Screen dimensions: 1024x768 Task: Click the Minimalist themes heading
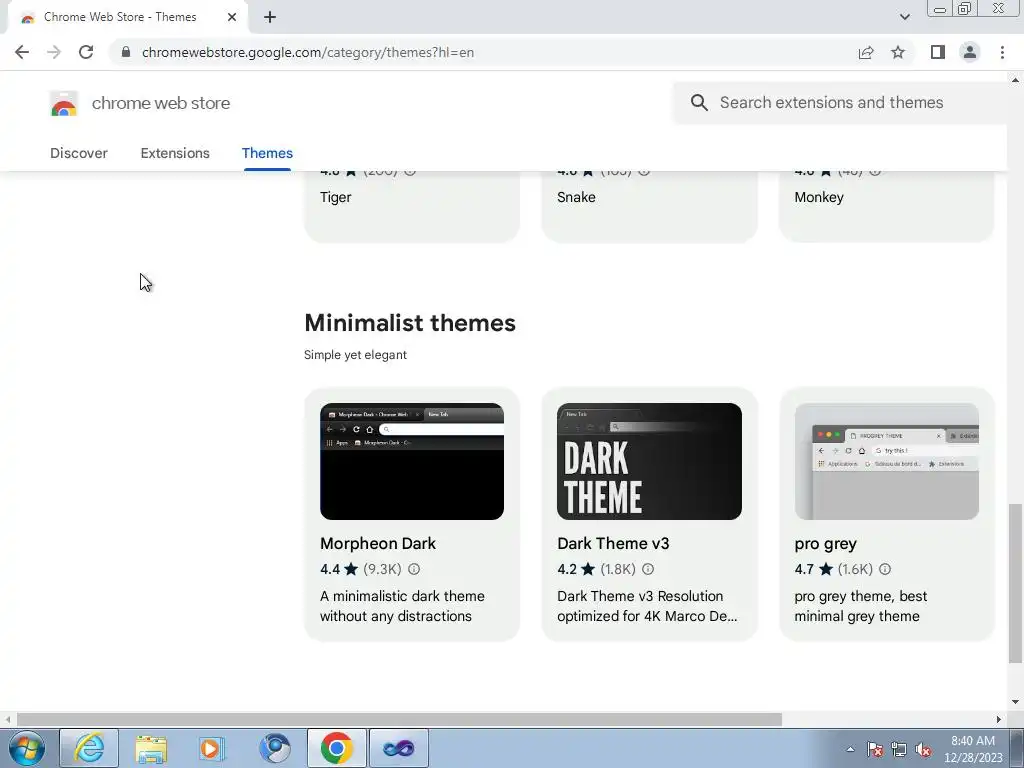[410, 323]
